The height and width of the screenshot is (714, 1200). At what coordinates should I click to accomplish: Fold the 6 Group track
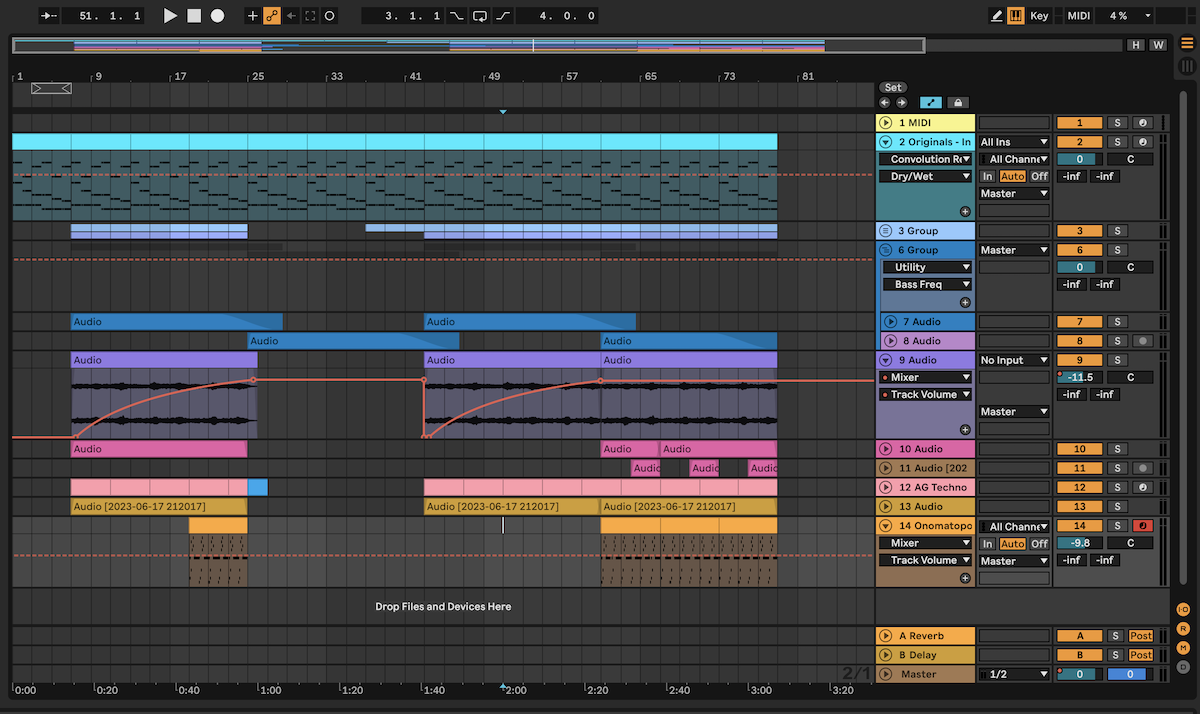pos(886,250)
